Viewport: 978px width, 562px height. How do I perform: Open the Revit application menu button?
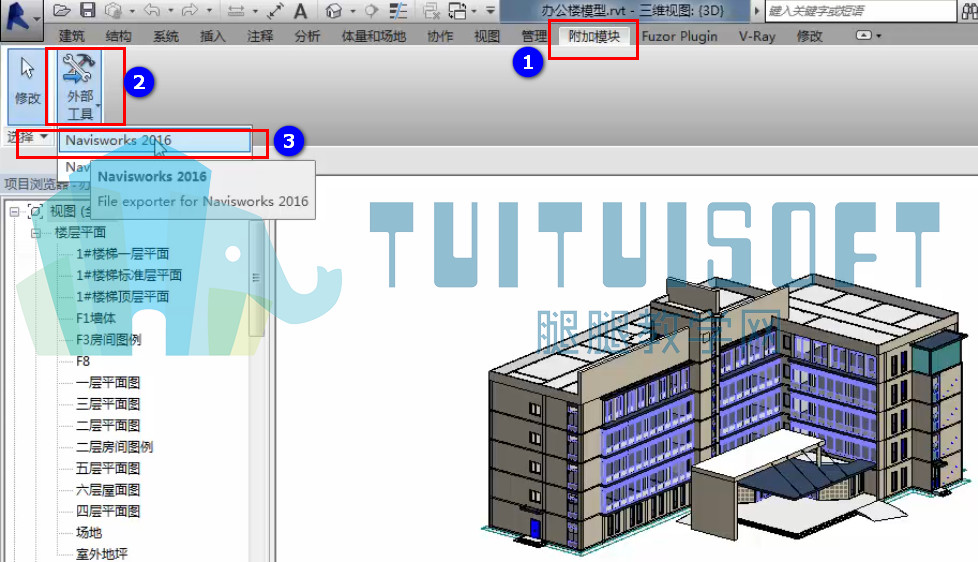(20, 17)
